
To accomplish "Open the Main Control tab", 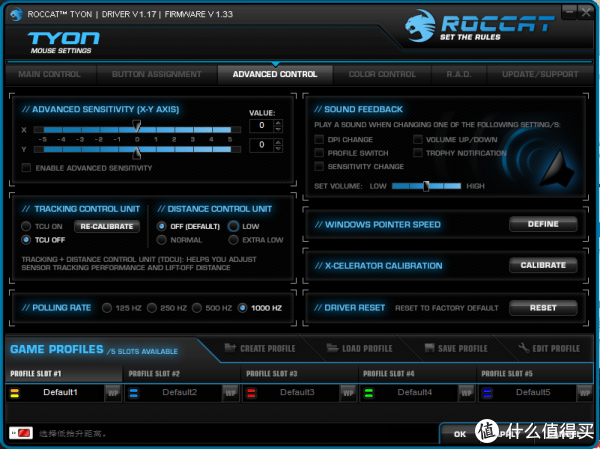I will pos(49,74).
